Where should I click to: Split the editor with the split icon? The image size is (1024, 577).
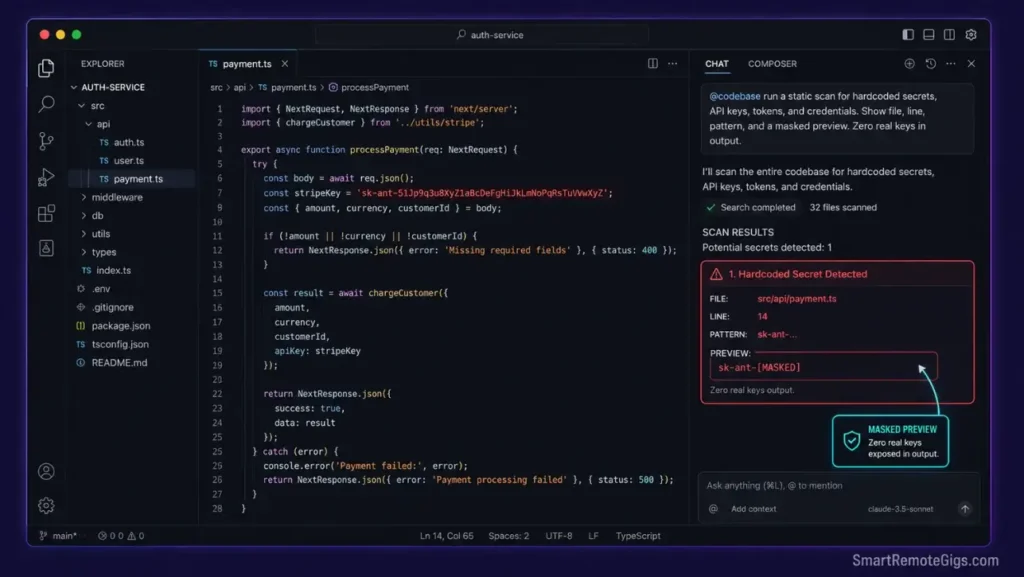click(652, 63)
